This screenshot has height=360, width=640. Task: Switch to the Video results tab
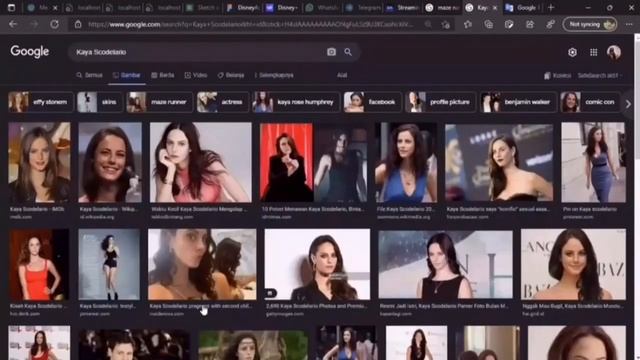pos(196,75)
